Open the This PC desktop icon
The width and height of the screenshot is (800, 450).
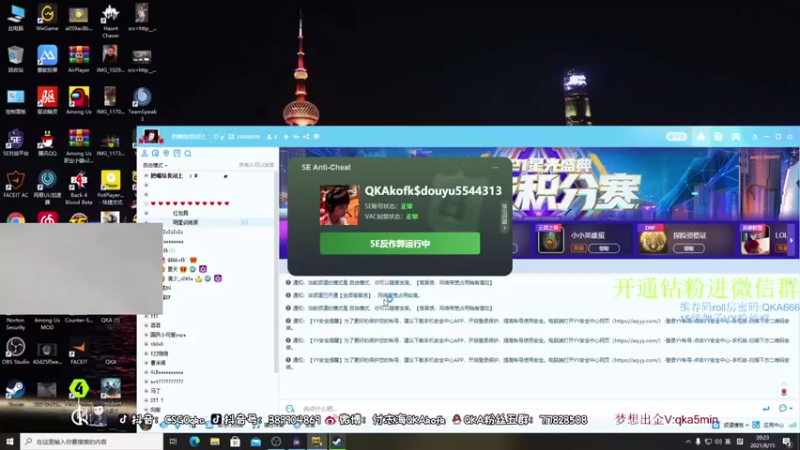click(15, 17)
